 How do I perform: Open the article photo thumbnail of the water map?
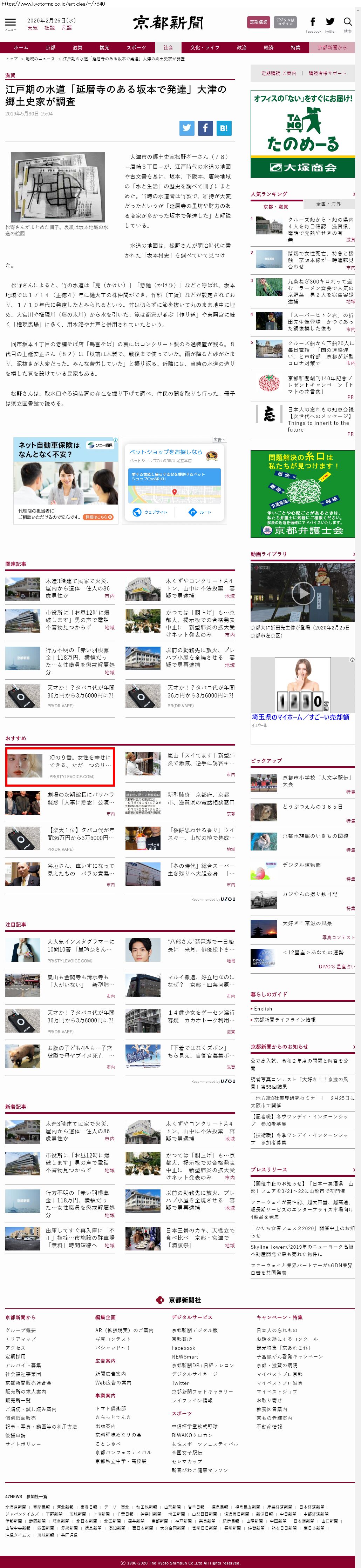pos(58,187)
